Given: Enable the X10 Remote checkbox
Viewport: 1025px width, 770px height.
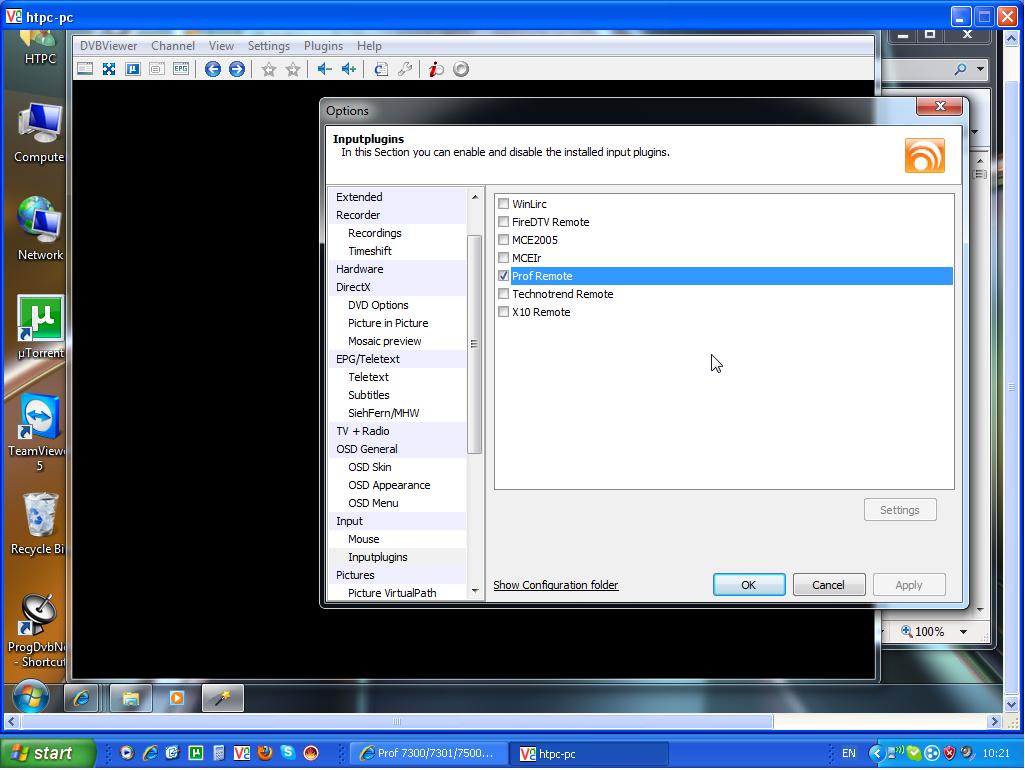Looking at the screenshot, I should 504,312.
